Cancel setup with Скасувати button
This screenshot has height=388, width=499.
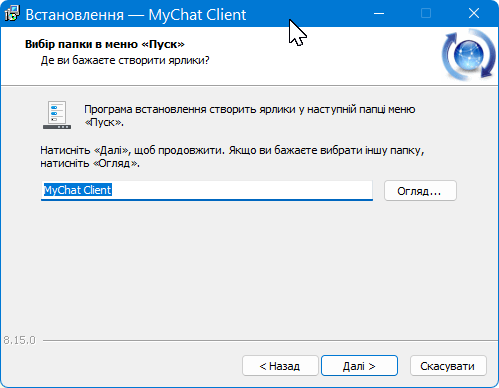point(448,366)
